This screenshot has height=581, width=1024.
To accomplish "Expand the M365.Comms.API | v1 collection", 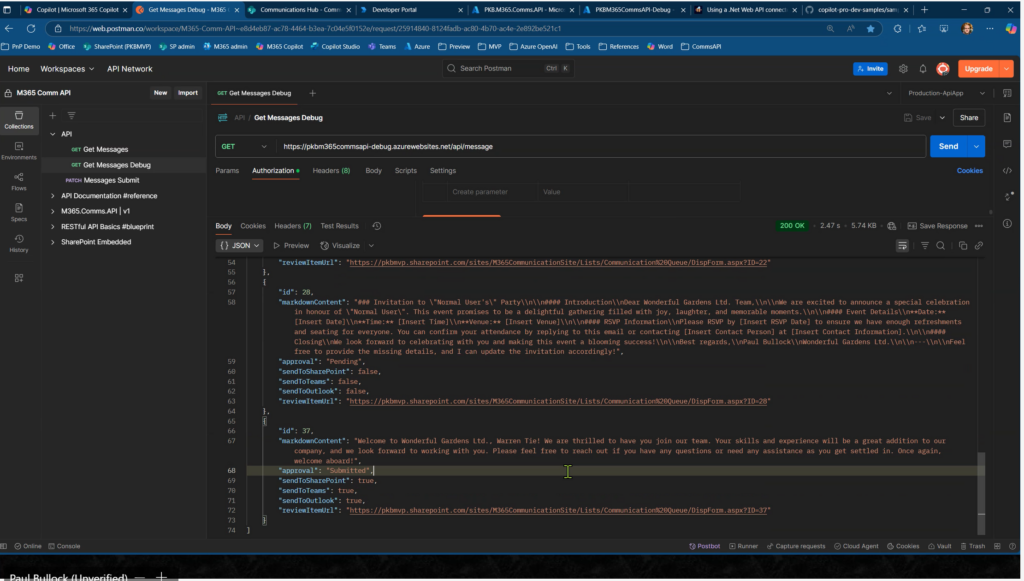I will coord(53,211).
